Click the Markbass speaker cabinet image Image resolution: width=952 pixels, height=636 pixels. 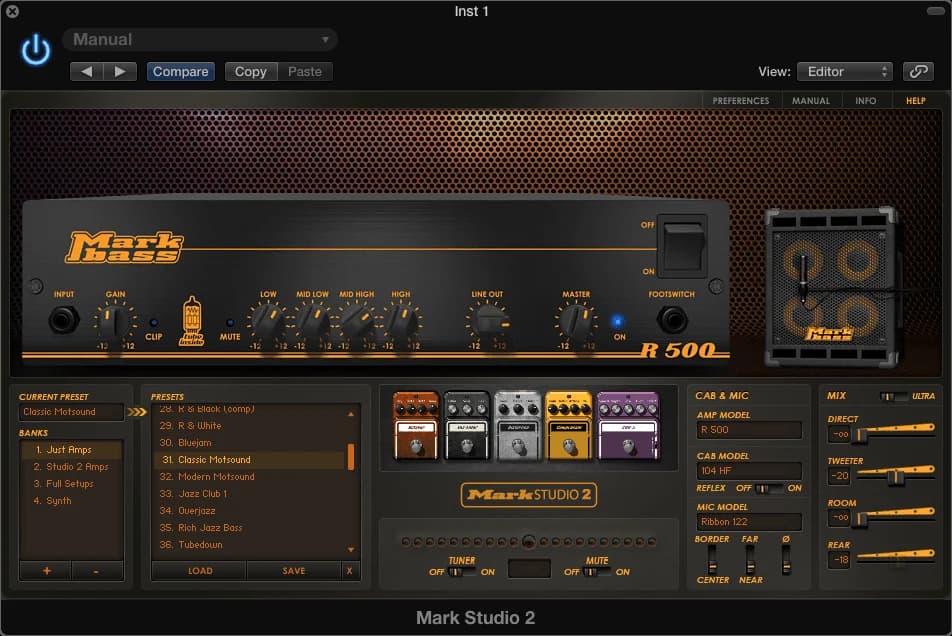pyautogui.click(x=830, y=288)
